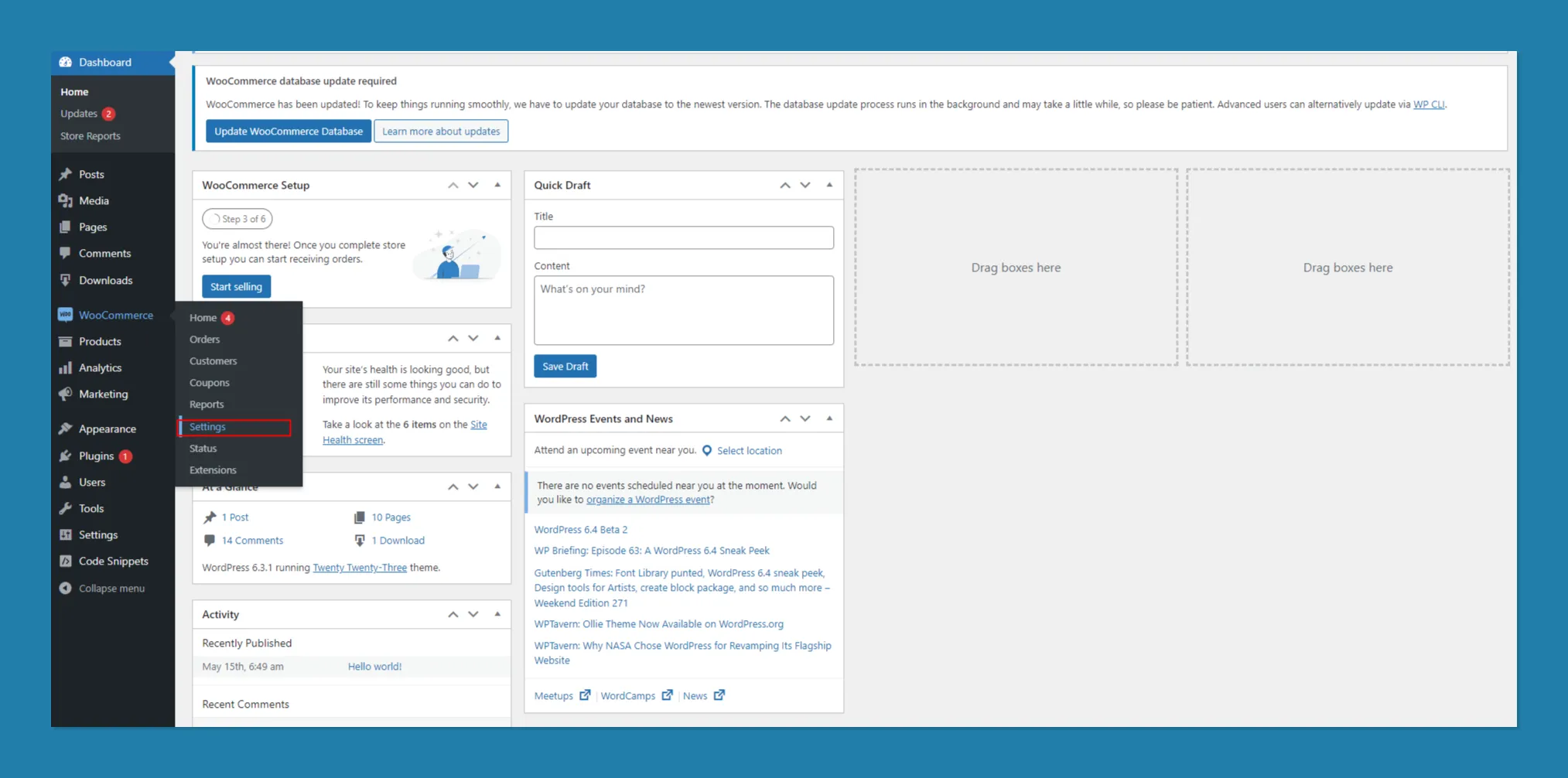Click the Plugins plug icon
This screenshot has height=778, width=1568.
pos(66,456)
